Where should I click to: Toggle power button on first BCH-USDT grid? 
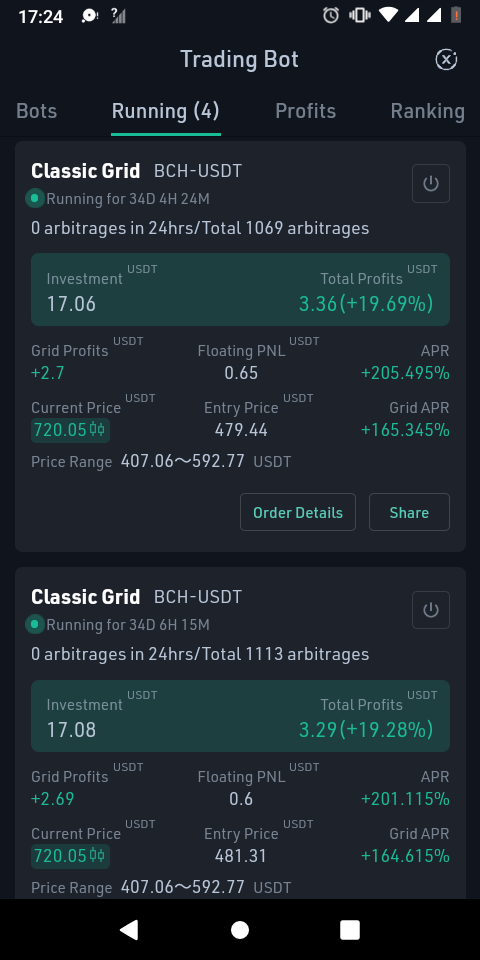coord(431,184)
